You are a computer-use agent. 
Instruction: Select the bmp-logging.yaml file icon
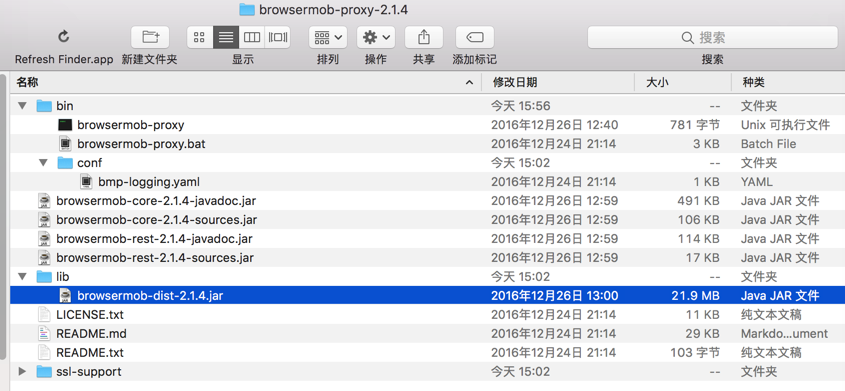pyautogui.click(x=86, y=181)
